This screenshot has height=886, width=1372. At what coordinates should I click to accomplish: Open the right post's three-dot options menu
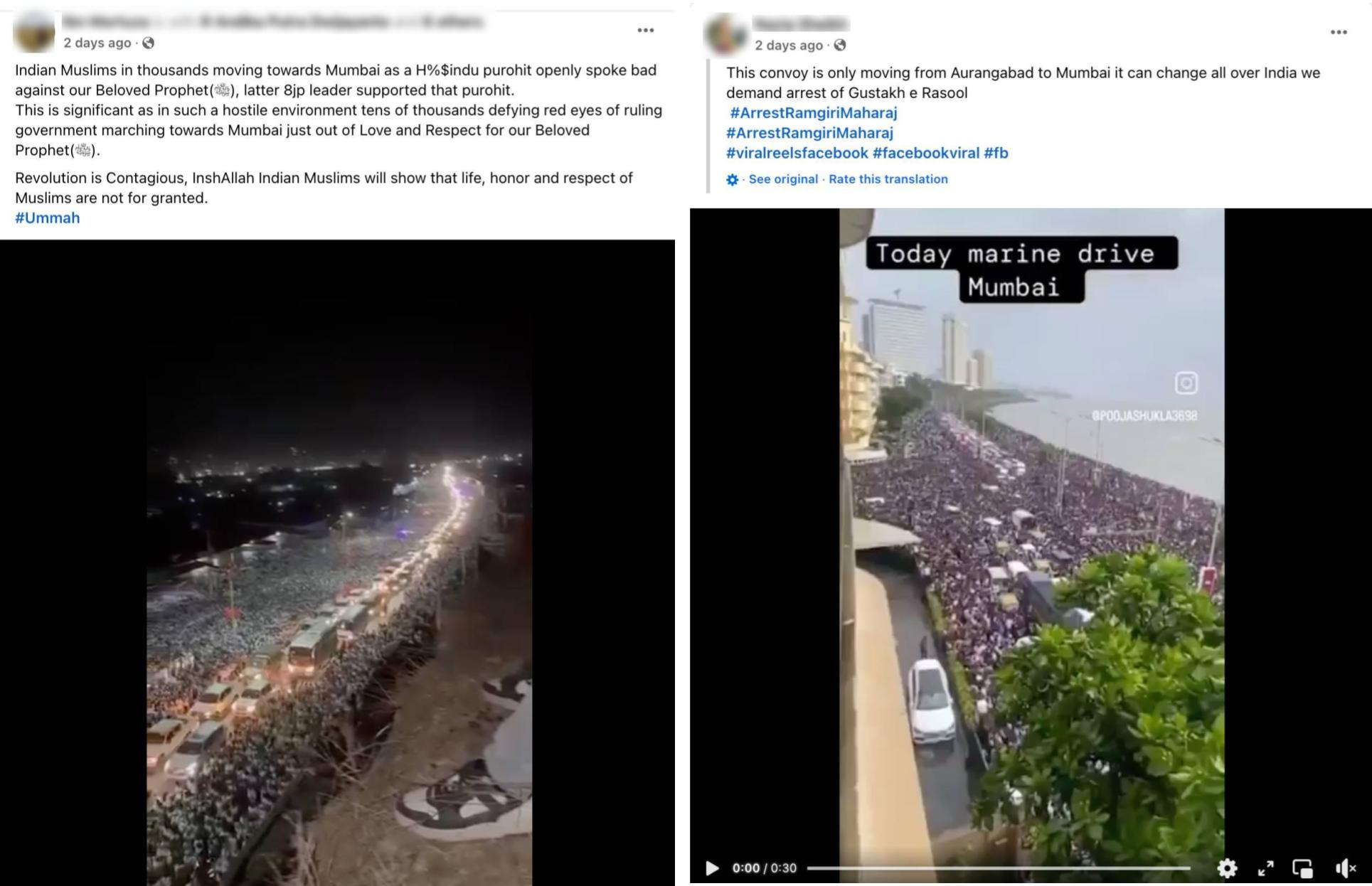(x=1339, y=33)
